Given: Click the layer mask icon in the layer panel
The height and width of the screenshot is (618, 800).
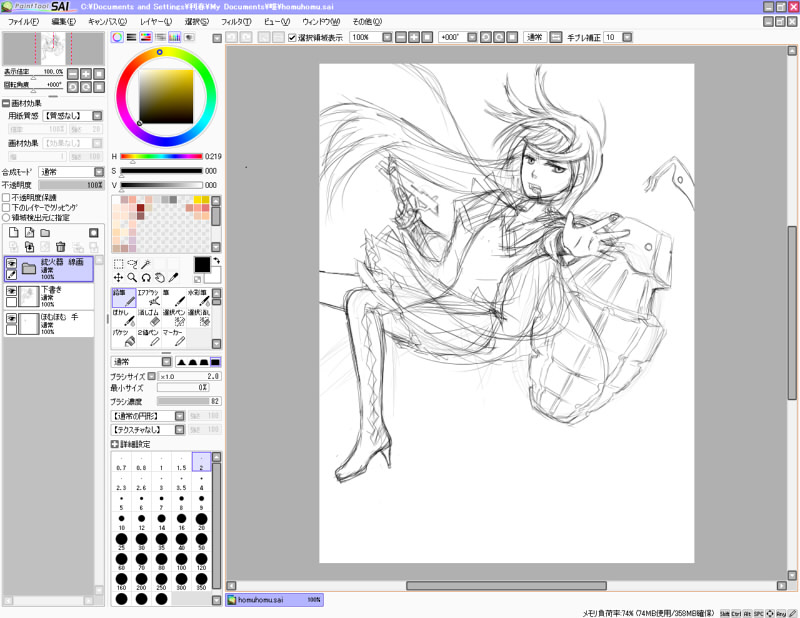Looking at the screenshot, I should pyautogui.click(x=94, y=233).
